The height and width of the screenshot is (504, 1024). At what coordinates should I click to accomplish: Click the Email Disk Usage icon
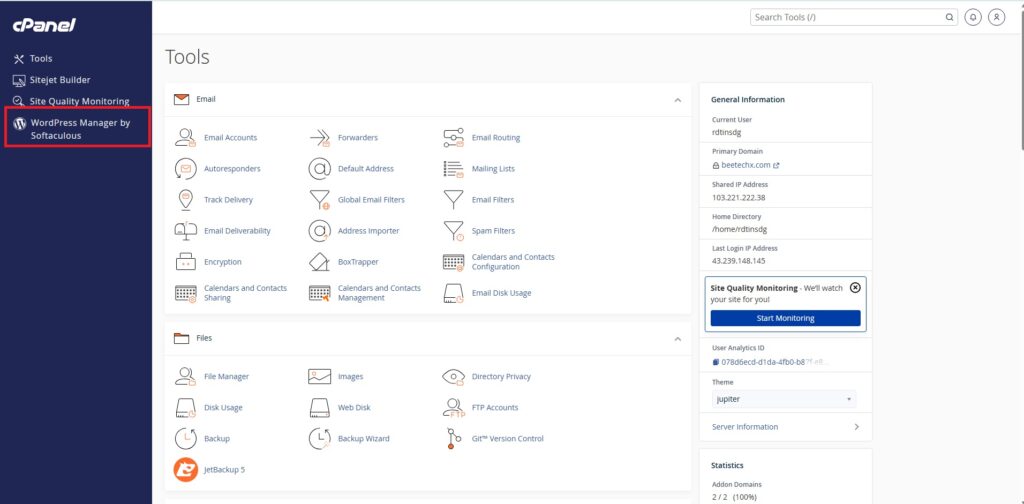[x=453, y=293]
